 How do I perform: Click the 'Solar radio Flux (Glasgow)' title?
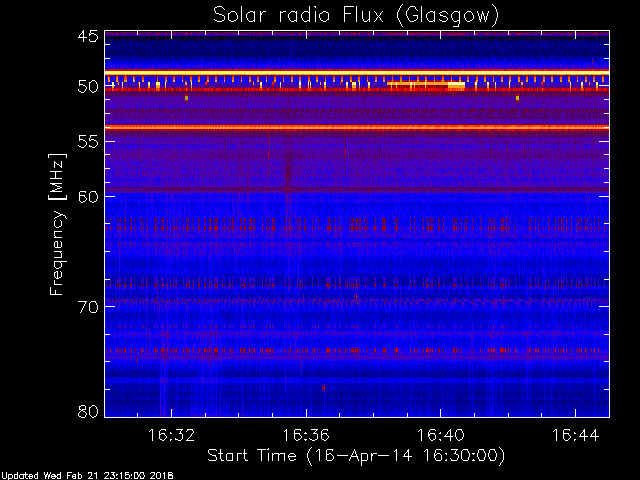point(356,16)
